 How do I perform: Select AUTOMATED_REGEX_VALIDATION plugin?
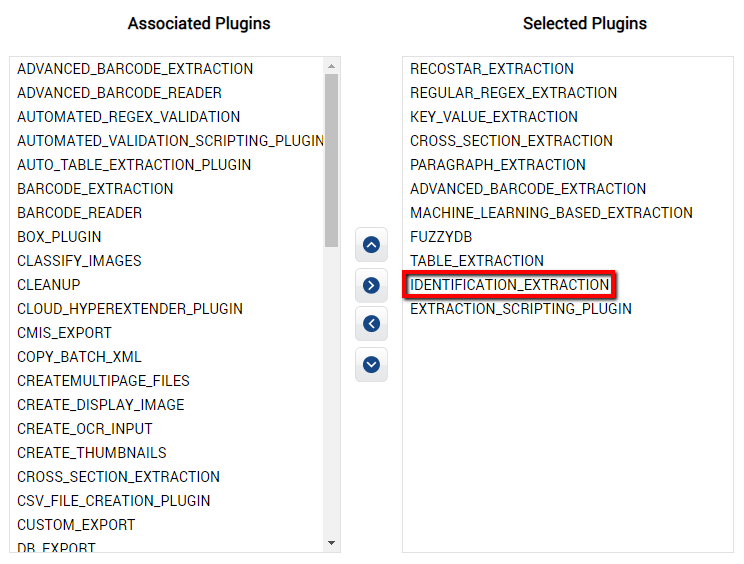(128, 117)
